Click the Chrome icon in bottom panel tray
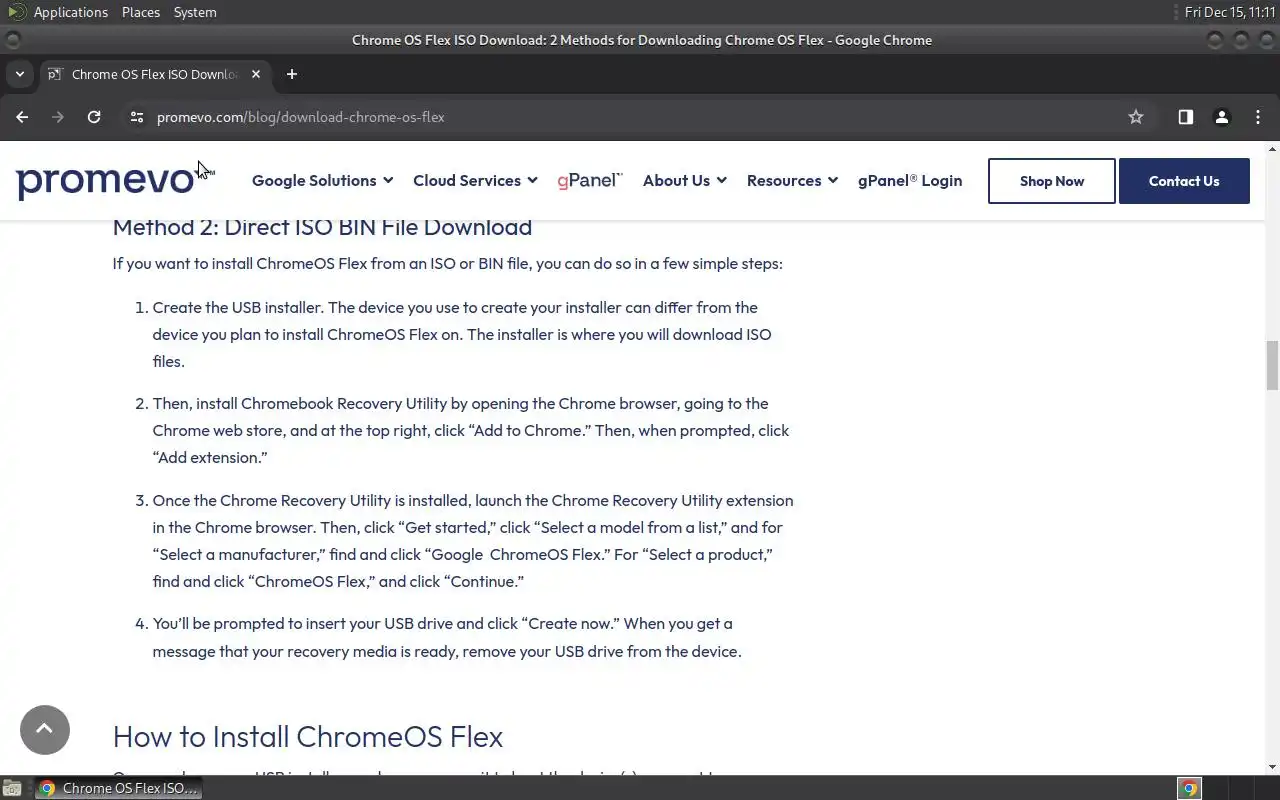 [x=1189, y=788]
